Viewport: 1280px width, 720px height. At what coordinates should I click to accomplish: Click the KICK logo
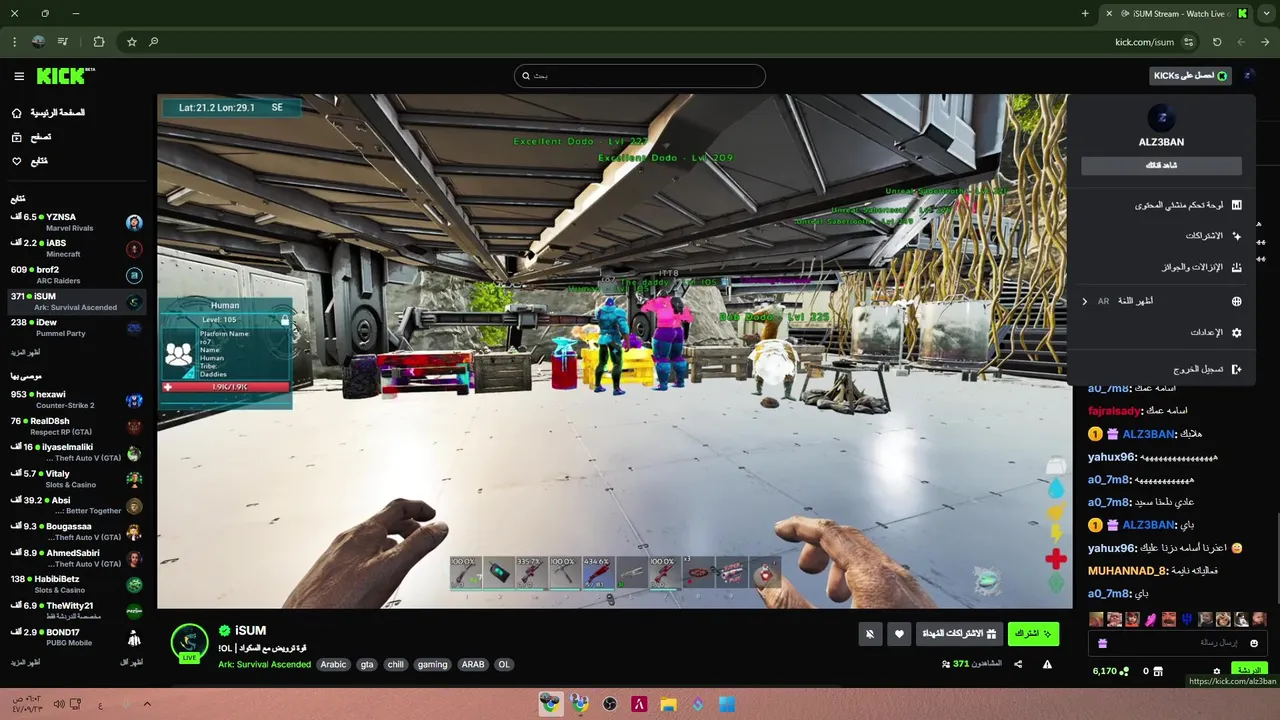65,76
